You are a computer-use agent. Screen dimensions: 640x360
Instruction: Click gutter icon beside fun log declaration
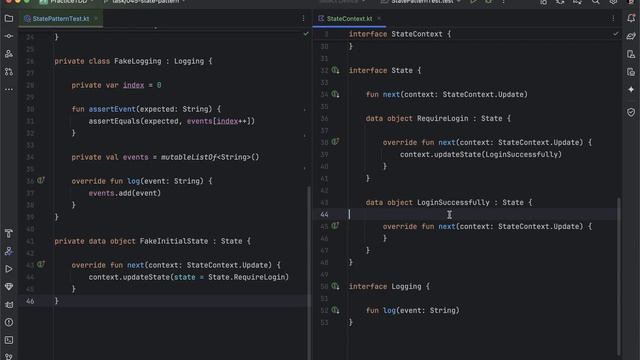335,310
